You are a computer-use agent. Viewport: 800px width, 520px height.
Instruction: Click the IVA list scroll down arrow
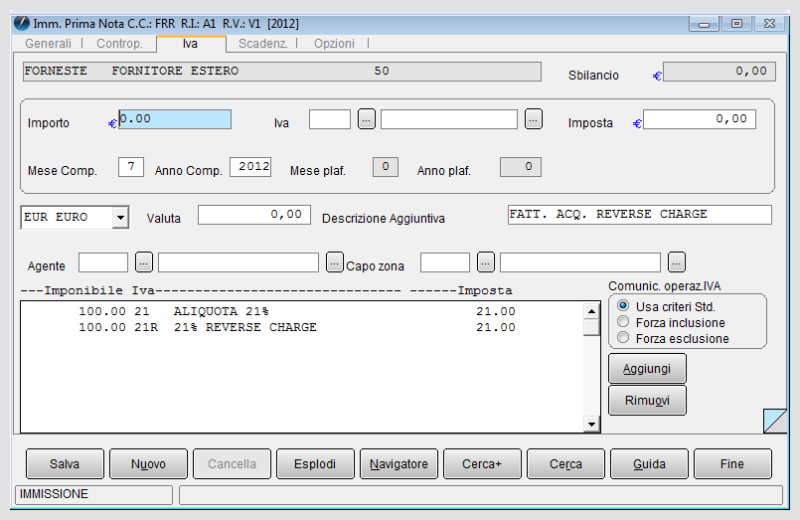591,424
